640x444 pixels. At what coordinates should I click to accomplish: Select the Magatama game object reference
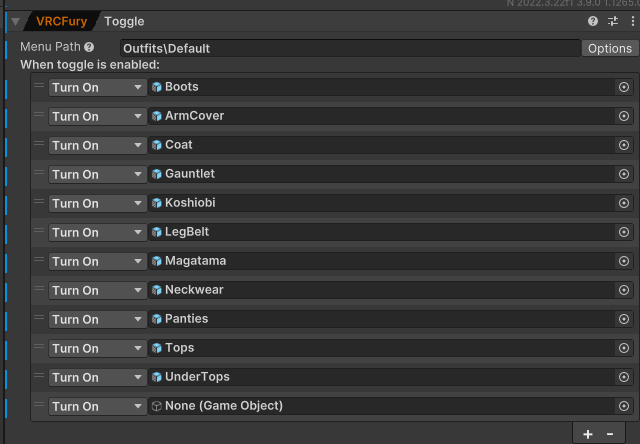[x=382, y=261]
